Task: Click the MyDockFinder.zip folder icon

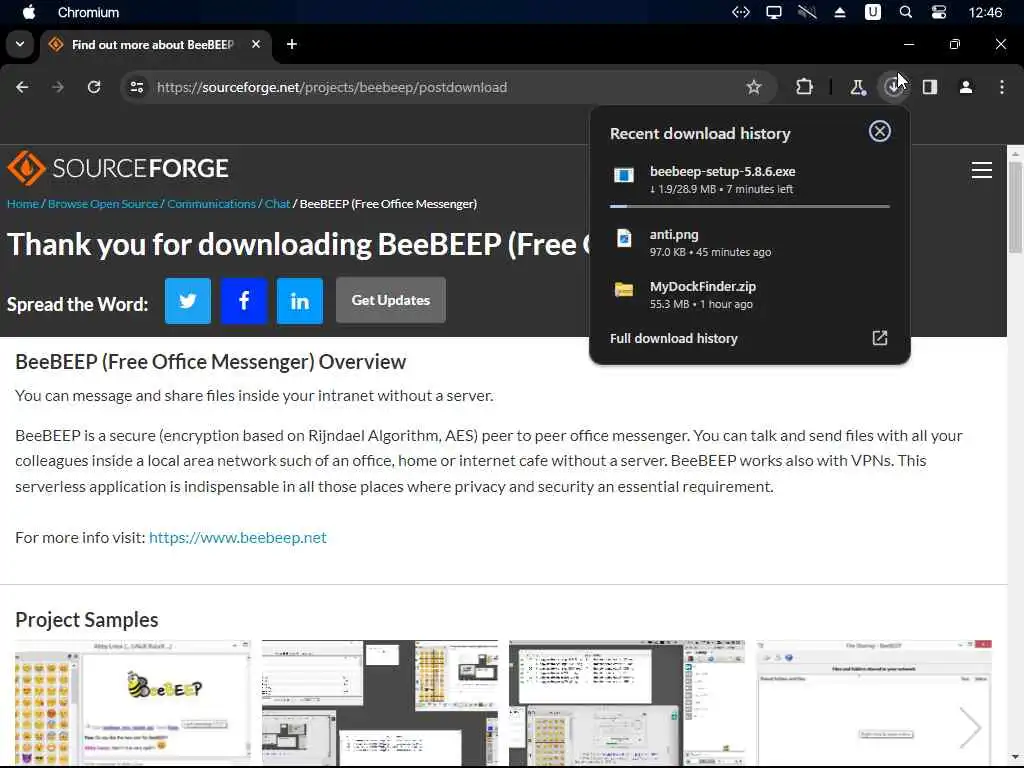Action: (624, 289)
